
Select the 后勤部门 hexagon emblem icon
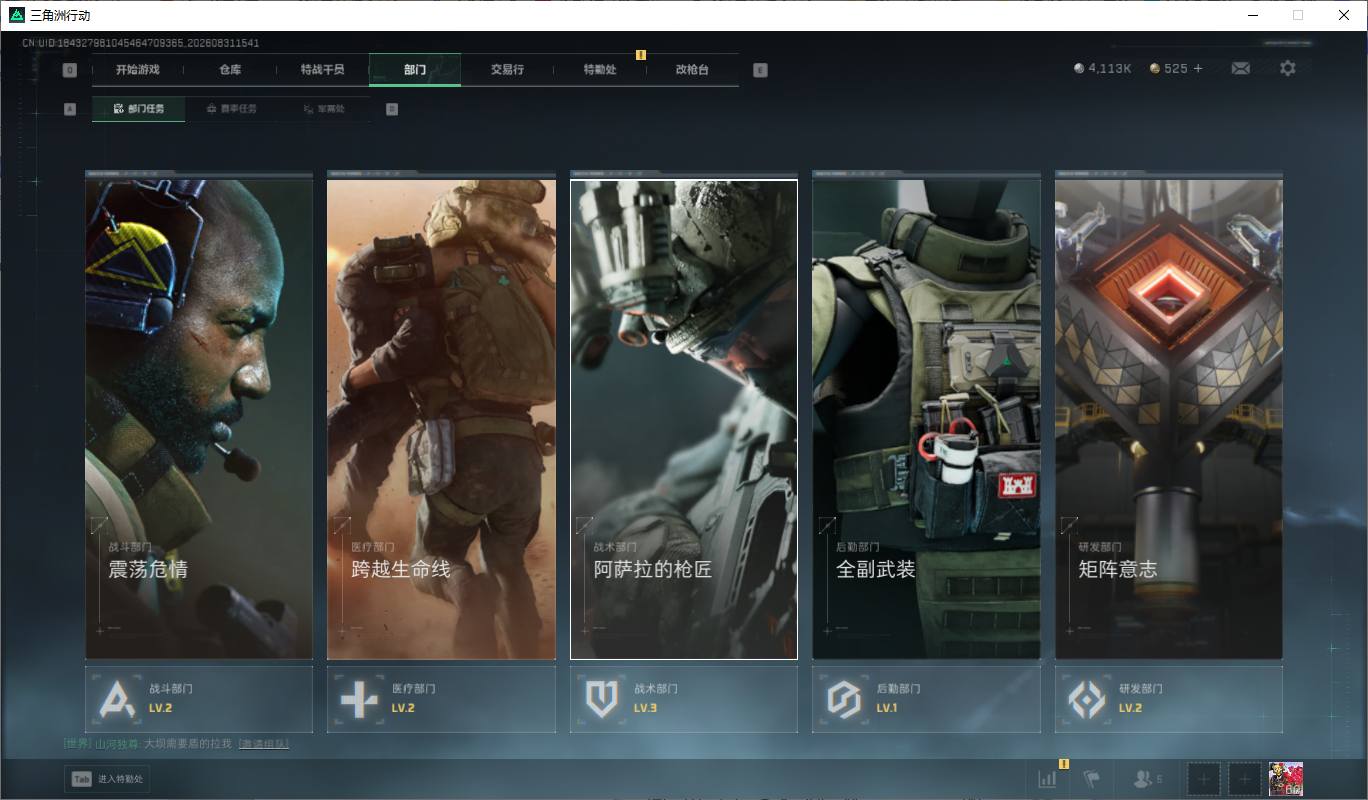pyautogui.click(x=844, y=699)
